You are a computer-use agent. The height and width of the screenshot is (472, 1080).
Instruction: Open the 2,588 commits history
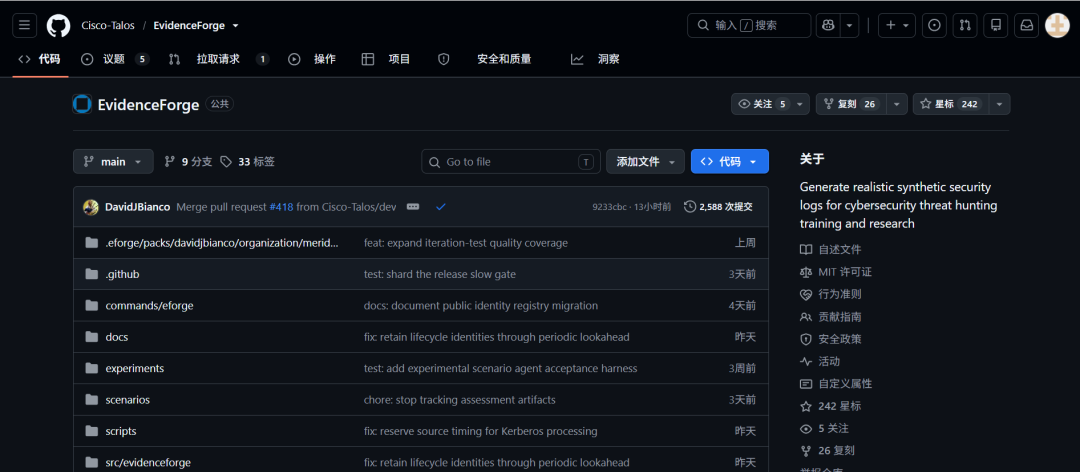(x=718, y=207)
